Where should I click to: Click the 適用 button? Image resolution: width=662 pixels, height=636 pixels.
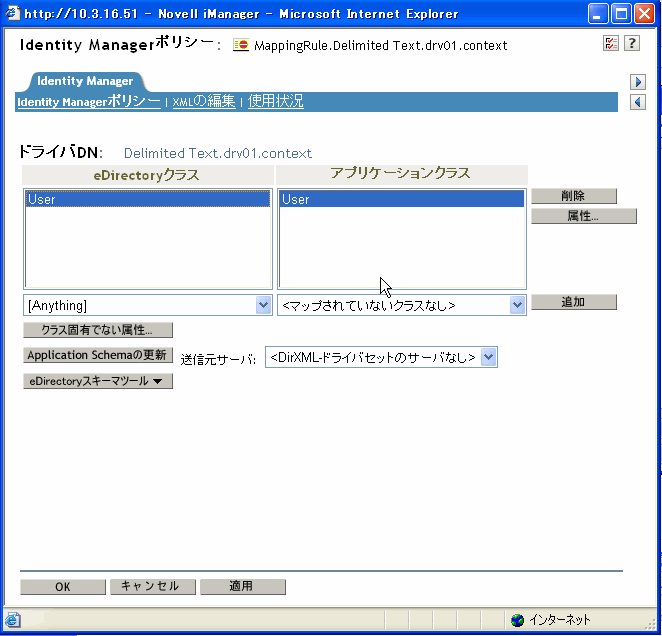(x=243, y=587)
